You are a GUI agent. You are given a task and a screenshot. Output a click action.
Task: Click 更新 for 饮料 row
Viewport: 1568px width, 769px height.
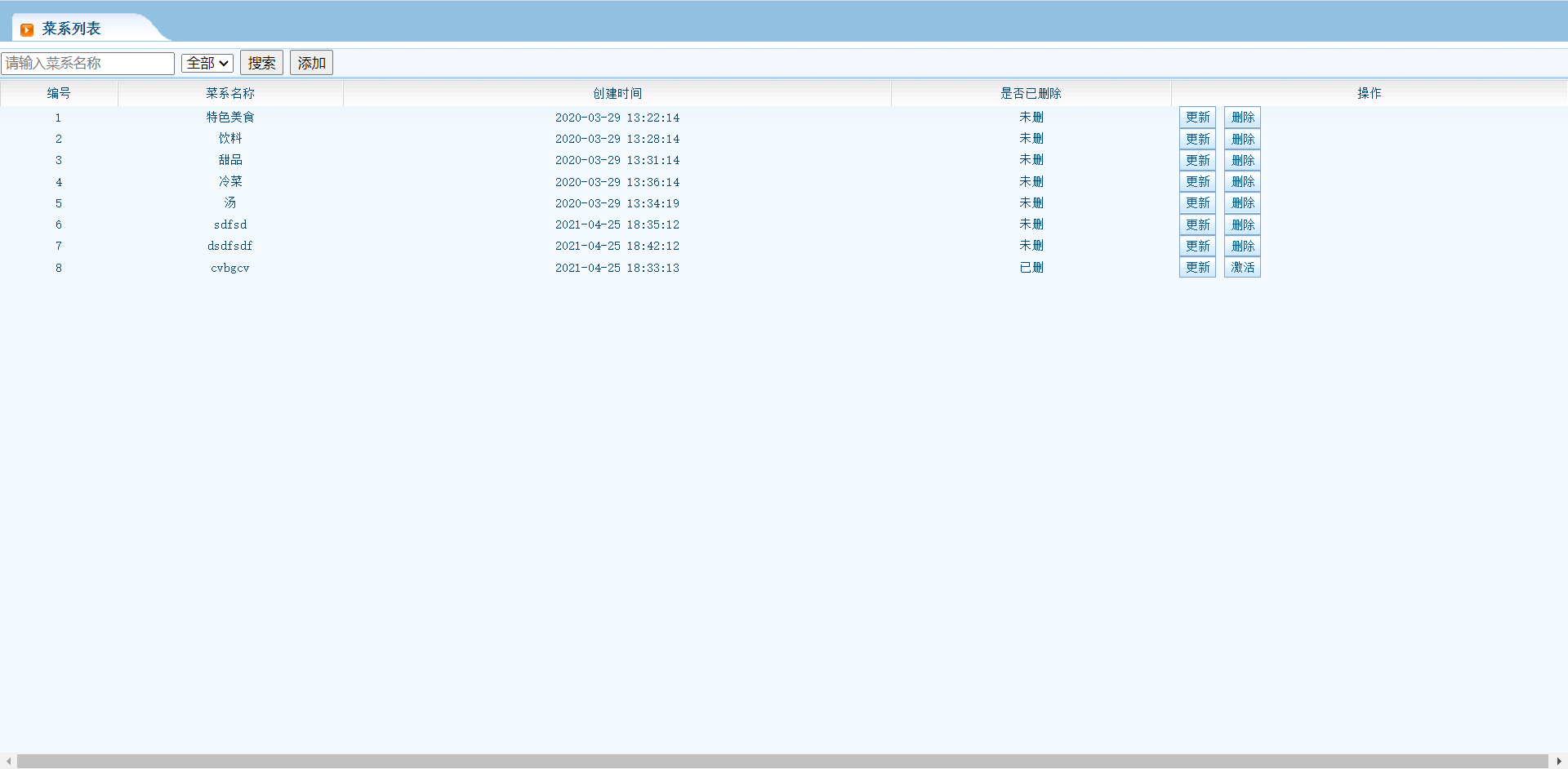tap(1197, 139)
